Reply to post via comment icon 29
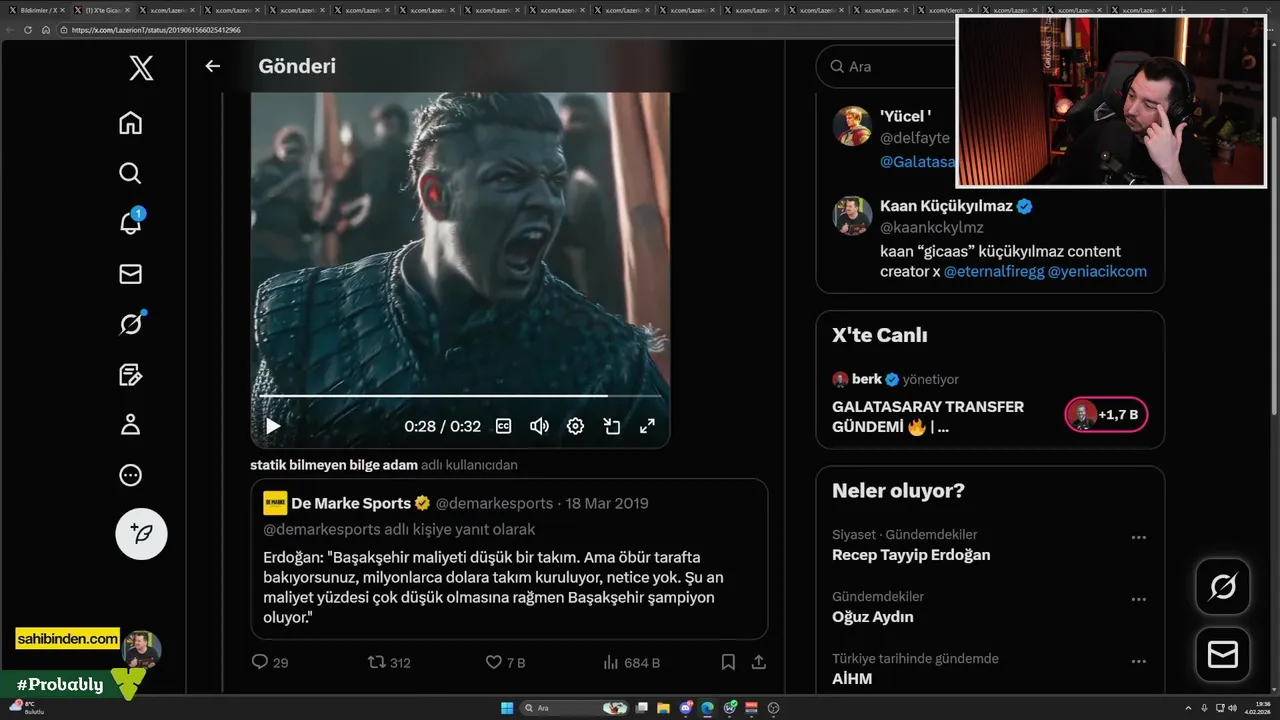The height and width of the screenshot is (720, 1280). (269, 662)
